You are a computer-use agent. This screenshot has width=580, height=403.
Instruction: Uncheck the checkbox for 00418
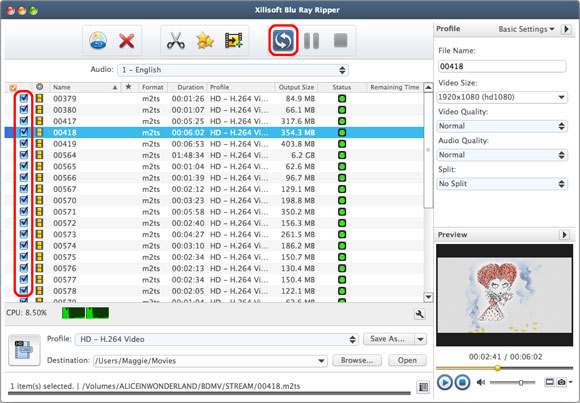tap(24, 132)
